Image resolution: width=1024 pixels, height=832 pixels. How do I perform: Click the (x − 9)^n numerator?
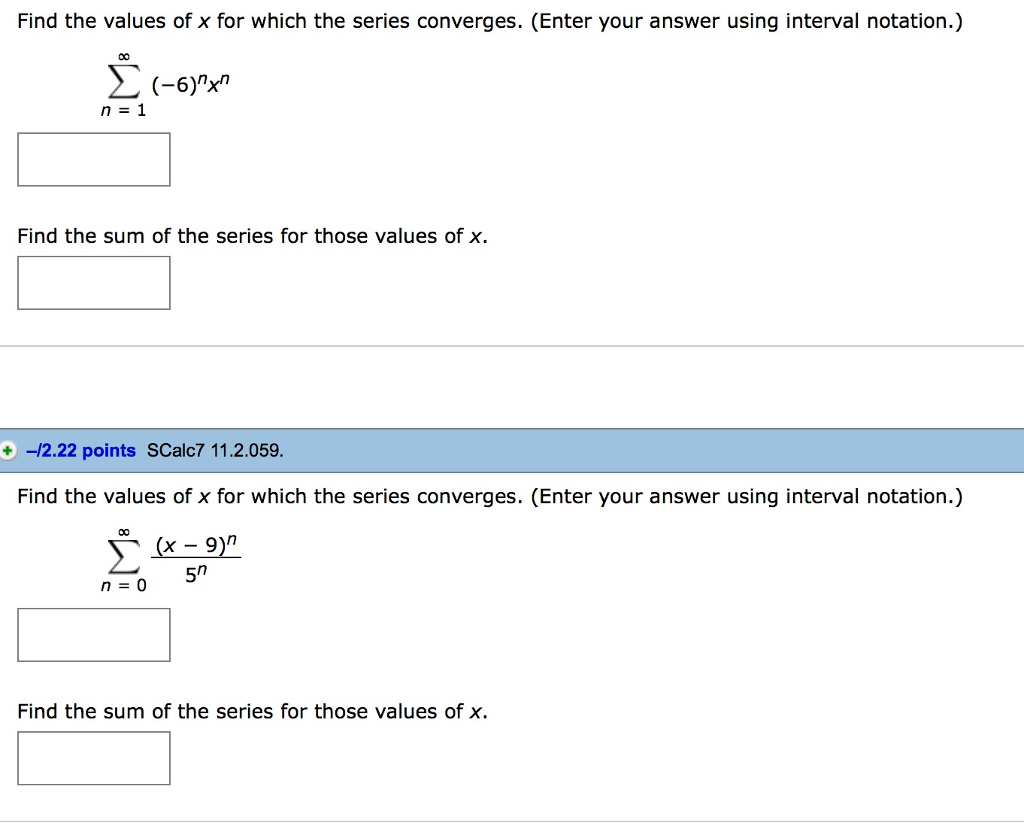pyautogui.click(x=197, y=547)
